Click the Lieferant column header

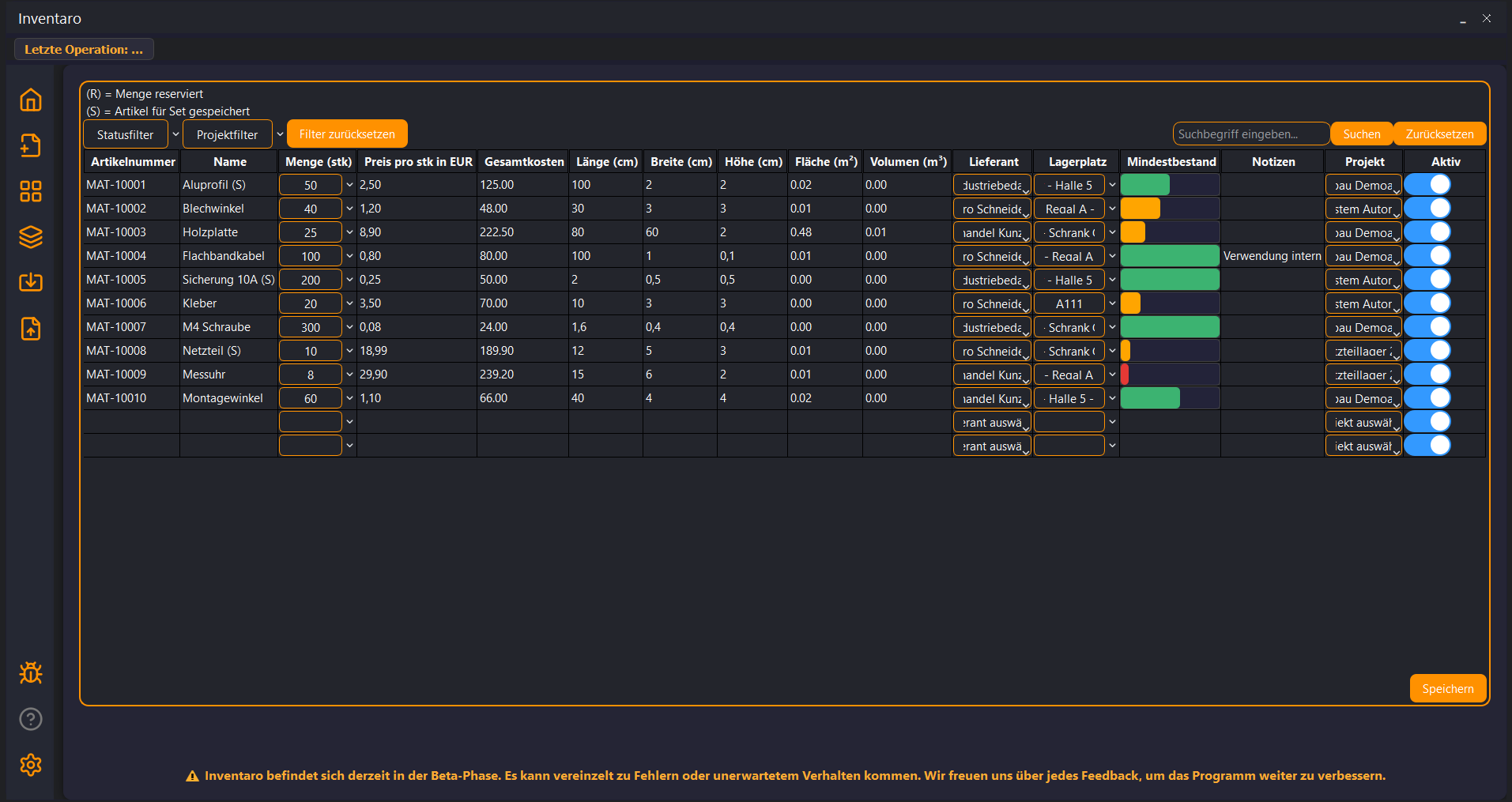click(x=993, y=161)
